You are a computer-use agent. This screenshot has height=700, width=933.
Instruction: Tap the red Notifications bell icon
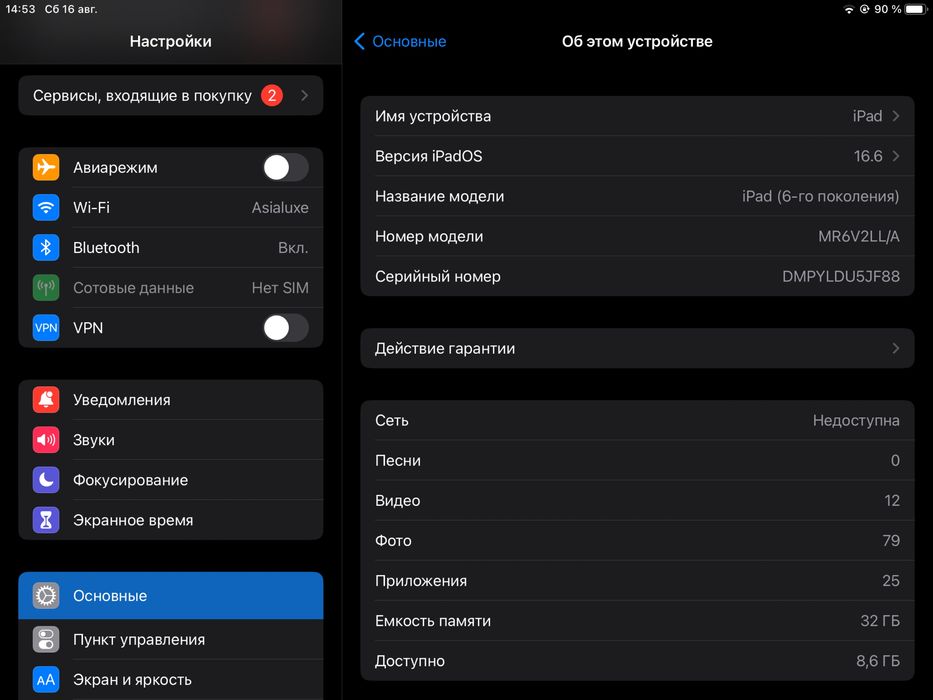[46, 399]
